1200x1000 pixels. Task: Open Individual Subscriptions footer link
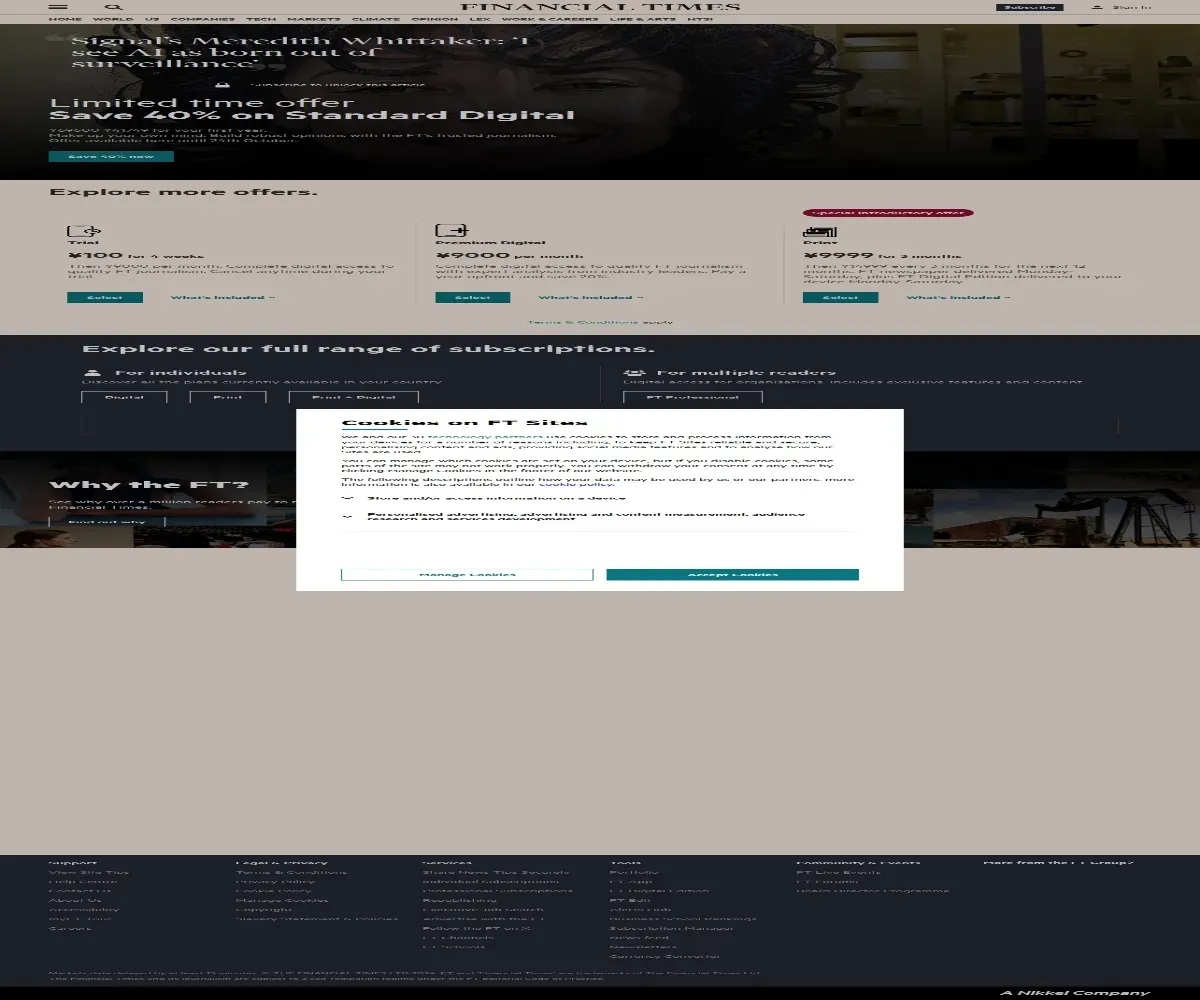point(491,881)
